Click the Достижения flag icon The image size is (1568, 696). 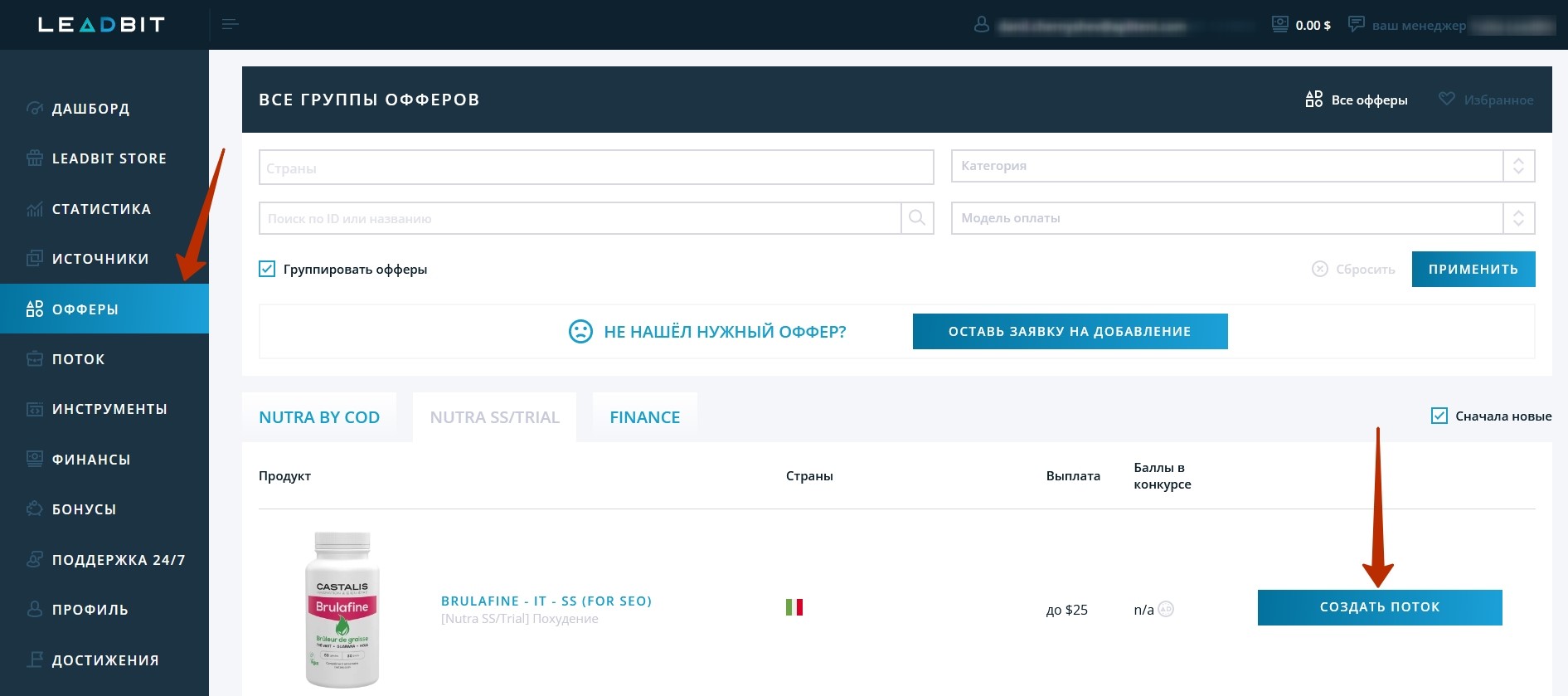pyautogui.click(x=34, y=659)
